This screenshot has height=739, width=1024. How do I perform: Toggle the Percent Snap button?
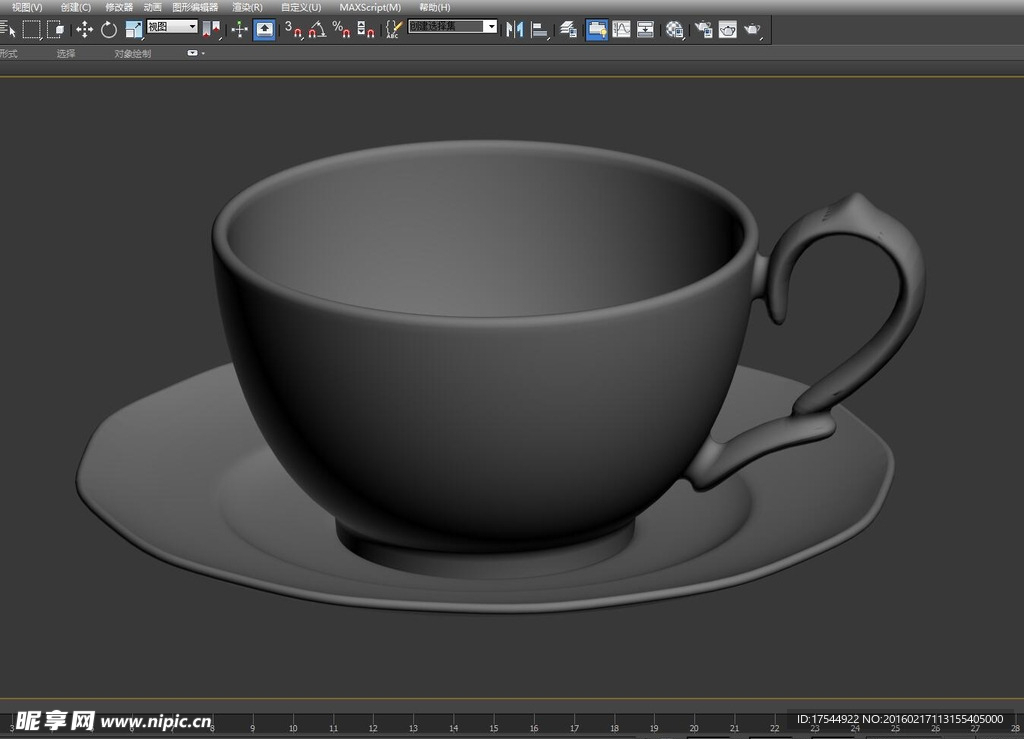(342, 29)
